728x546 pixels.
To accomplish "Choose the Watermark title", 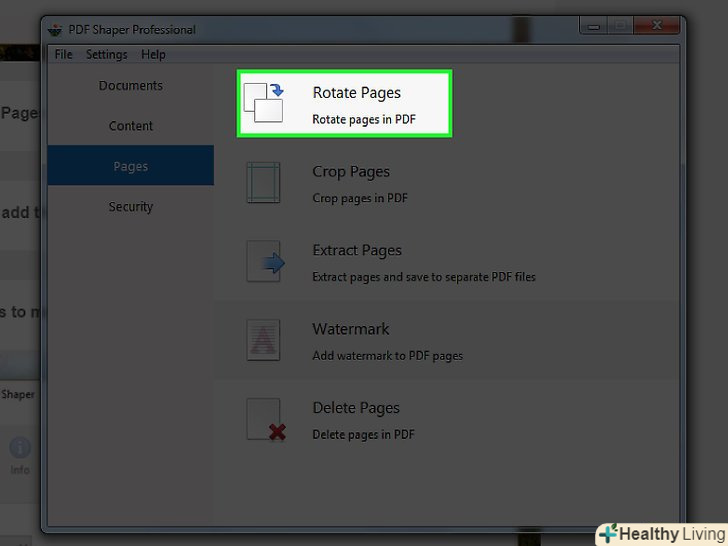I will click(351, 329).
